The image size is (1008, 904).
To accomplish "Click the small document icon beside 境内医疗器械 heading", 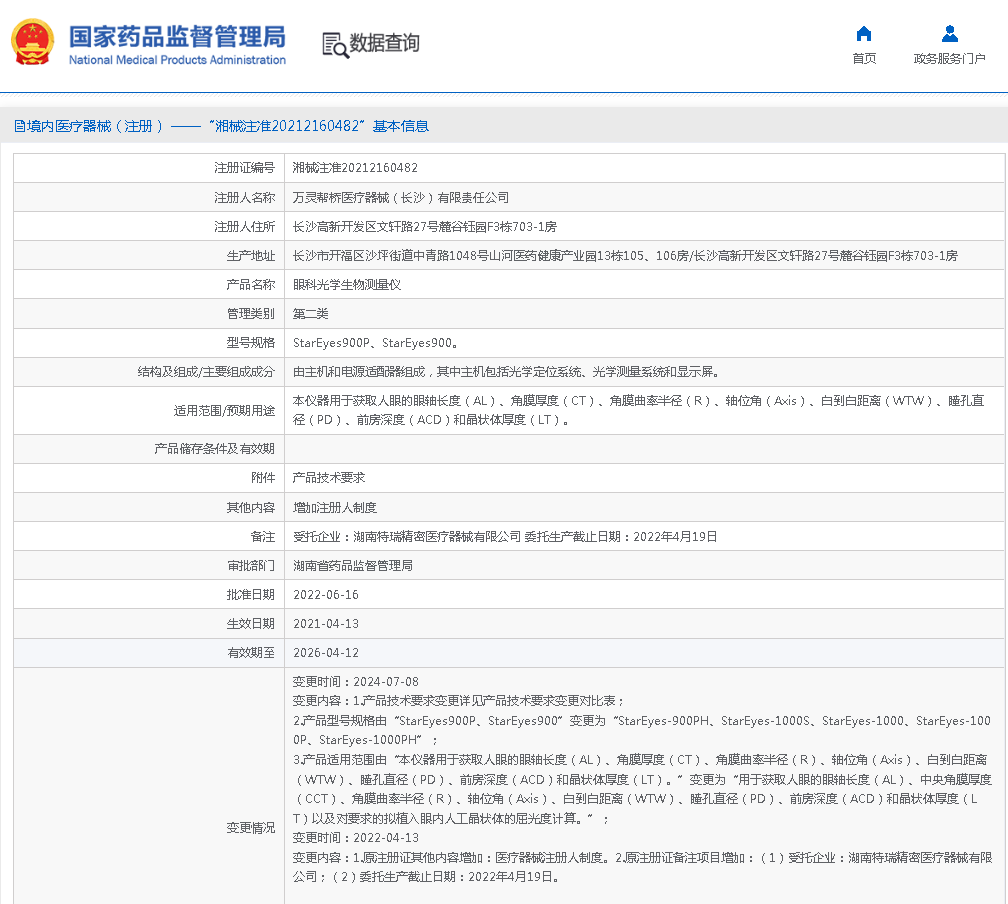I will tap(19, 126).
